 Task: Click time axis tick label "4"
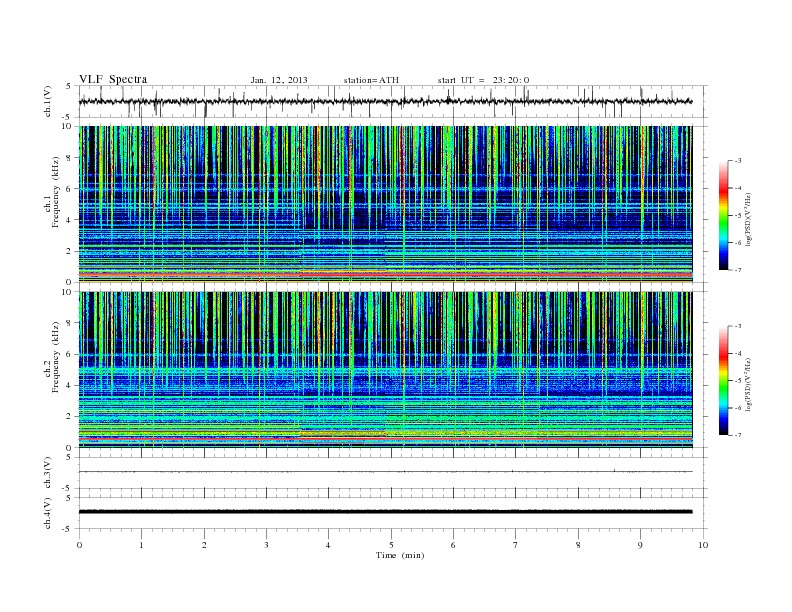[328, 545]
